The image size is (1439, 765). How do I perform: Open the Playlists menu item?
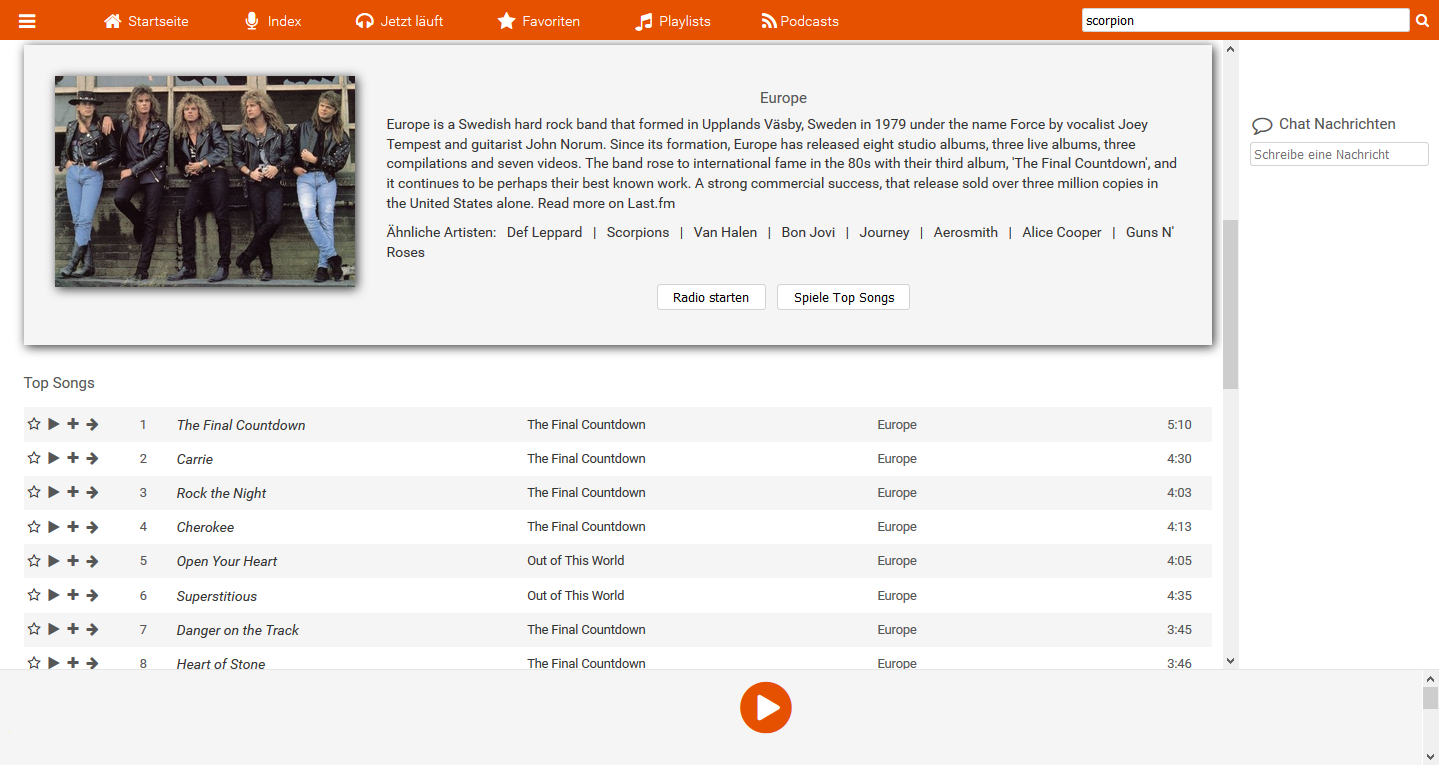point(673,21)
